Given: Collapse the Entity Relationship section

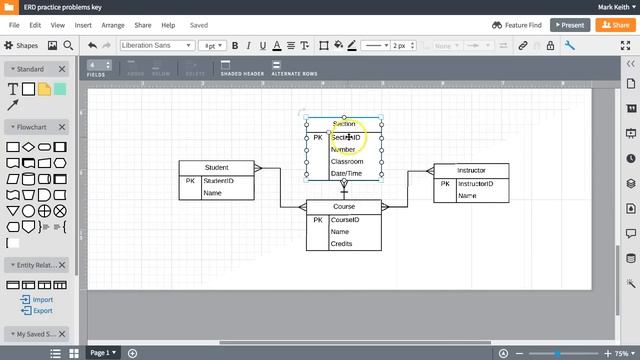Looking at the screenshot, I should (13, 265).
